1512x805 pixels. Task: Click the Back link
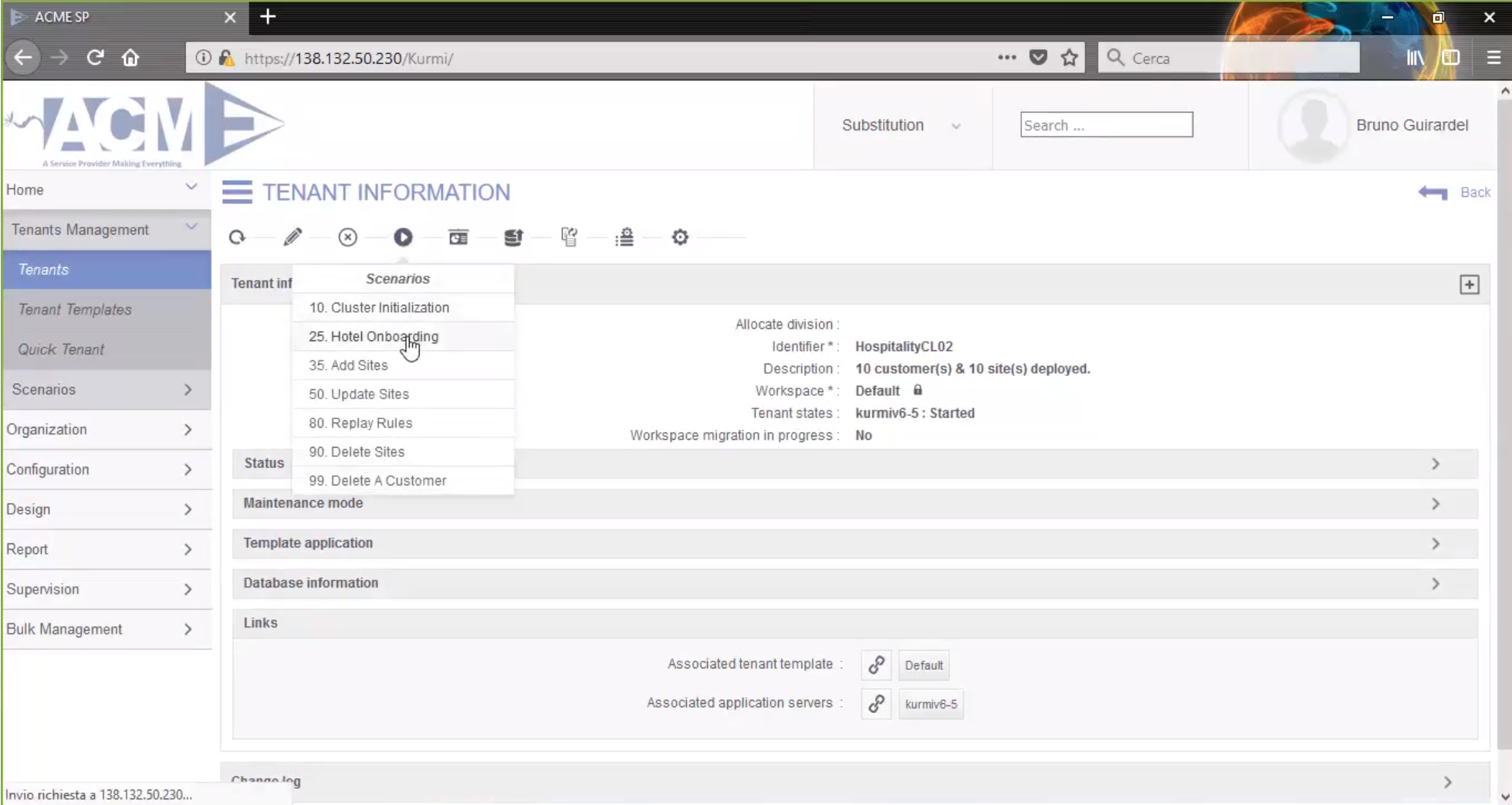1474,192
